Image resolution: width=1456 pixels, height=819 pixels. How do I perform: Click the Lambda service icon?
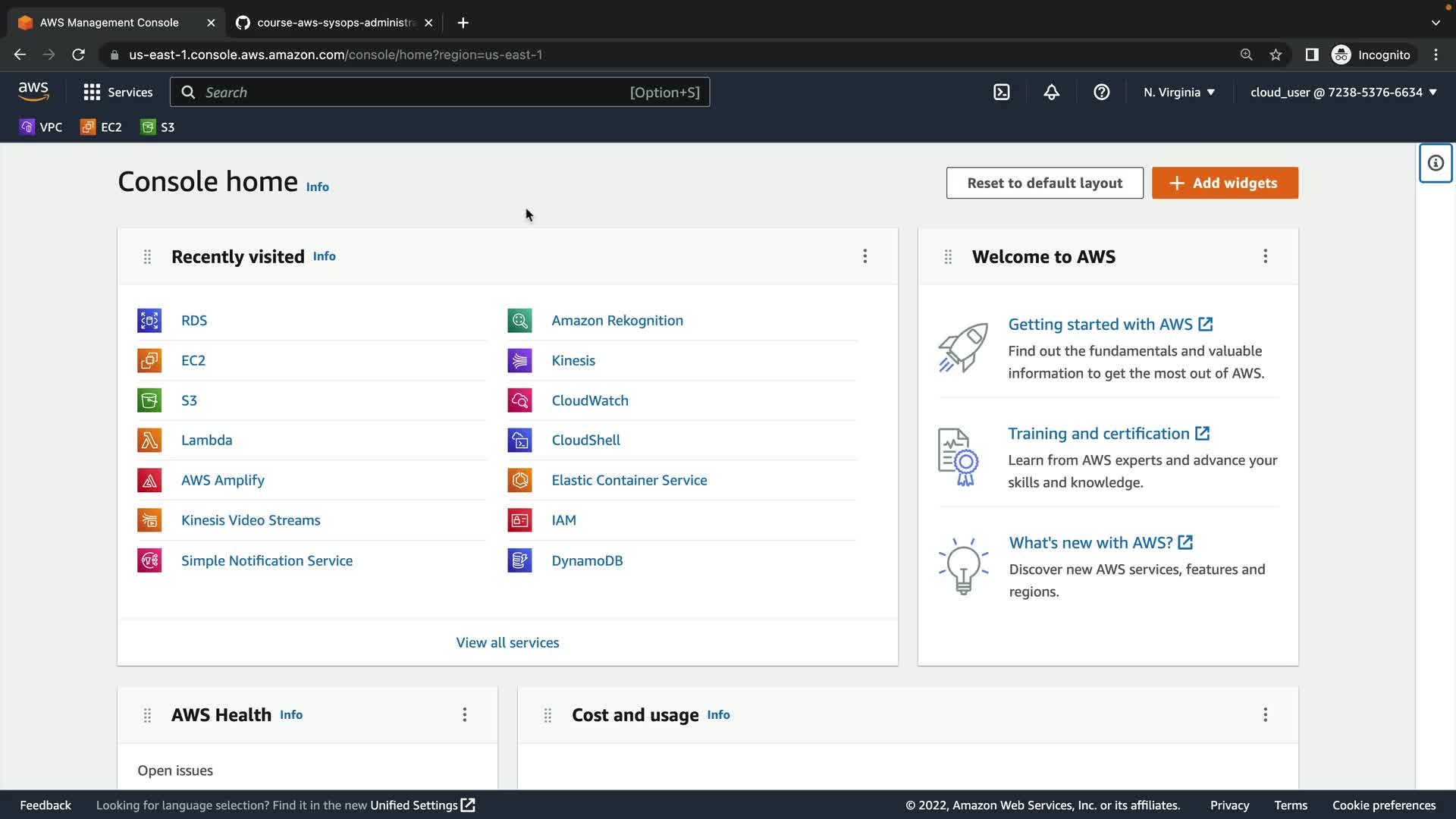coord(149,441)
